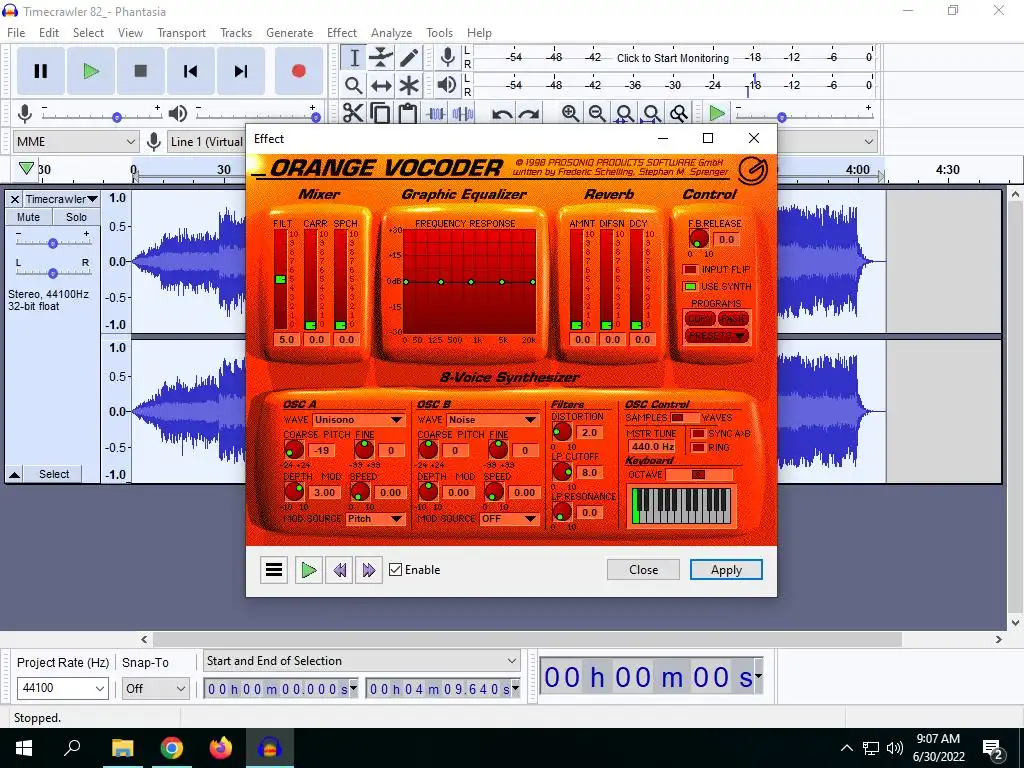The image size is (1024, 768).
Task: Open the Snap-To Off dropdown
Action: [155, 688]
